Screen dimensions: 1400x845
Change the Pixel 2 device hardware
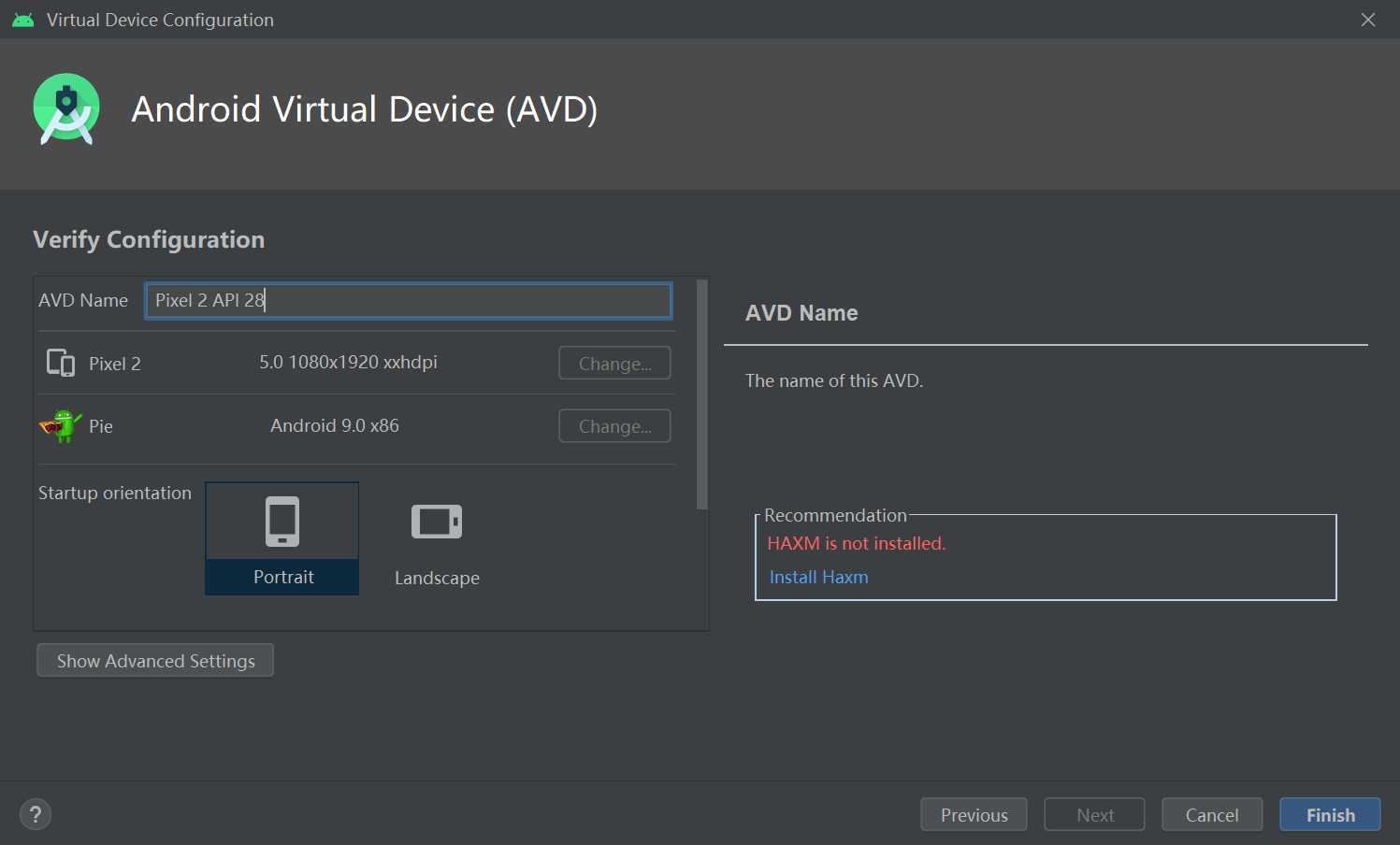tap(614, 364)
